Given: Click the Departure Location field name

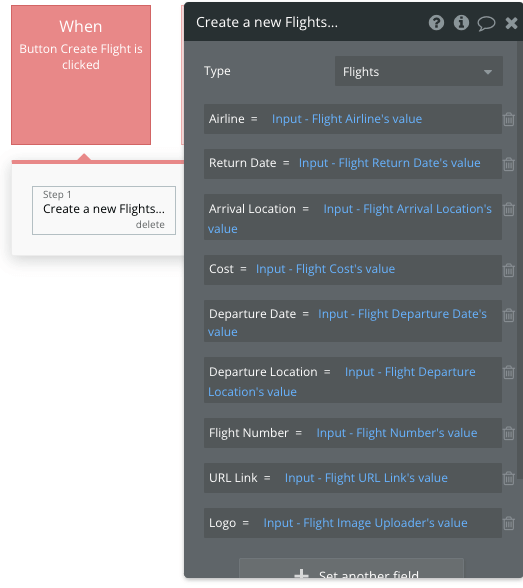Looking at the screenshot, I should tap(263, 372).
